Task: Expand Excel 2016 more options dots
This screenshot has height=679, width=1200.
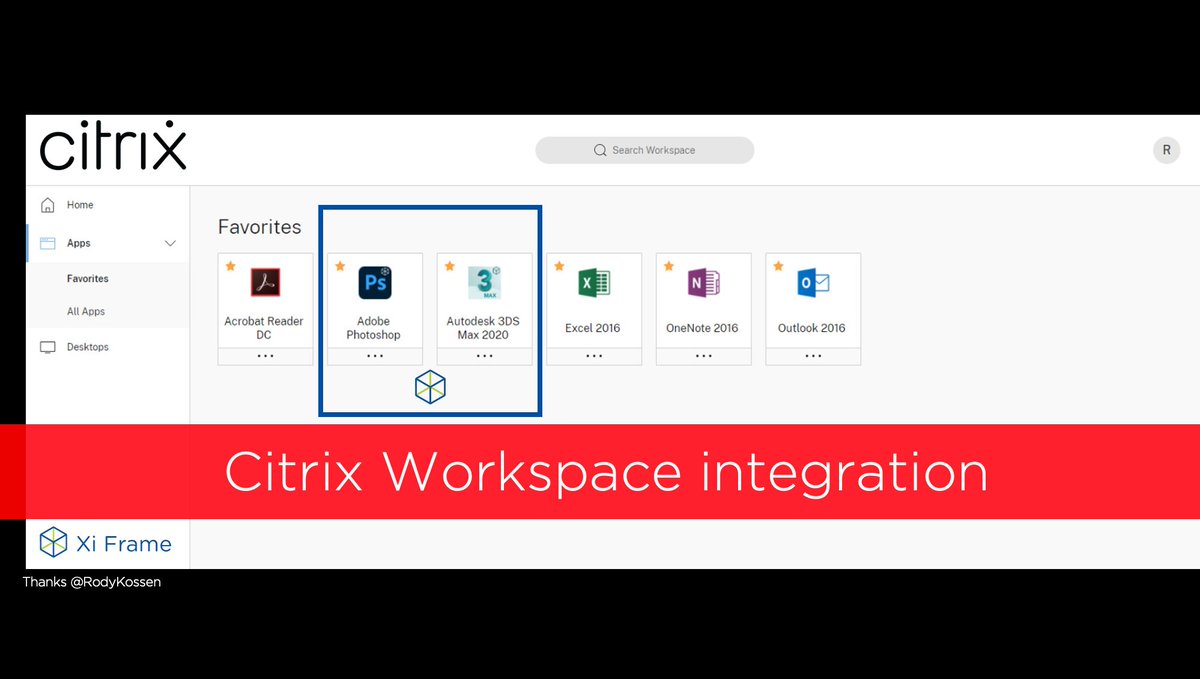Action: coord(594,356)
